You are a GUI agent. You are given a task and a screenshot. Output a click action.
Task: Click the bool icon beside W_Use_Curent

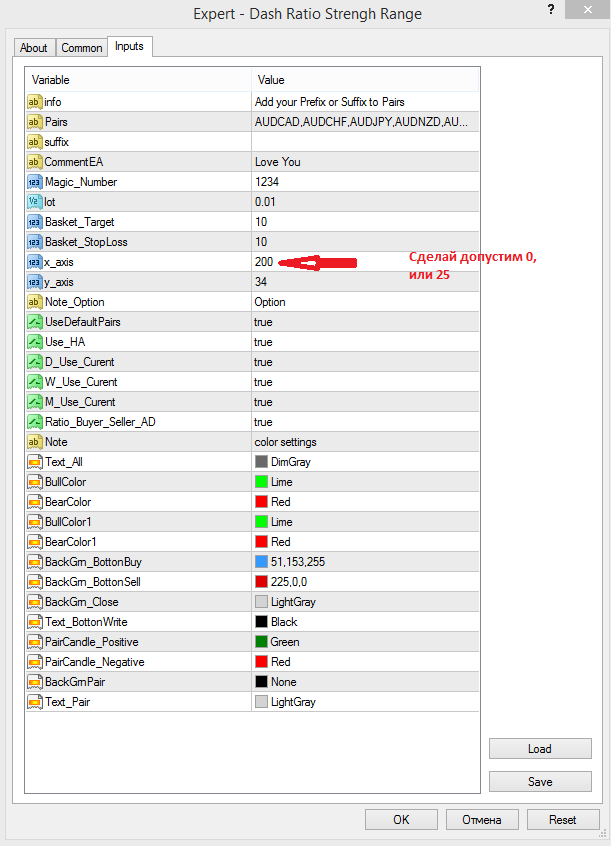[x=35, y=381]
